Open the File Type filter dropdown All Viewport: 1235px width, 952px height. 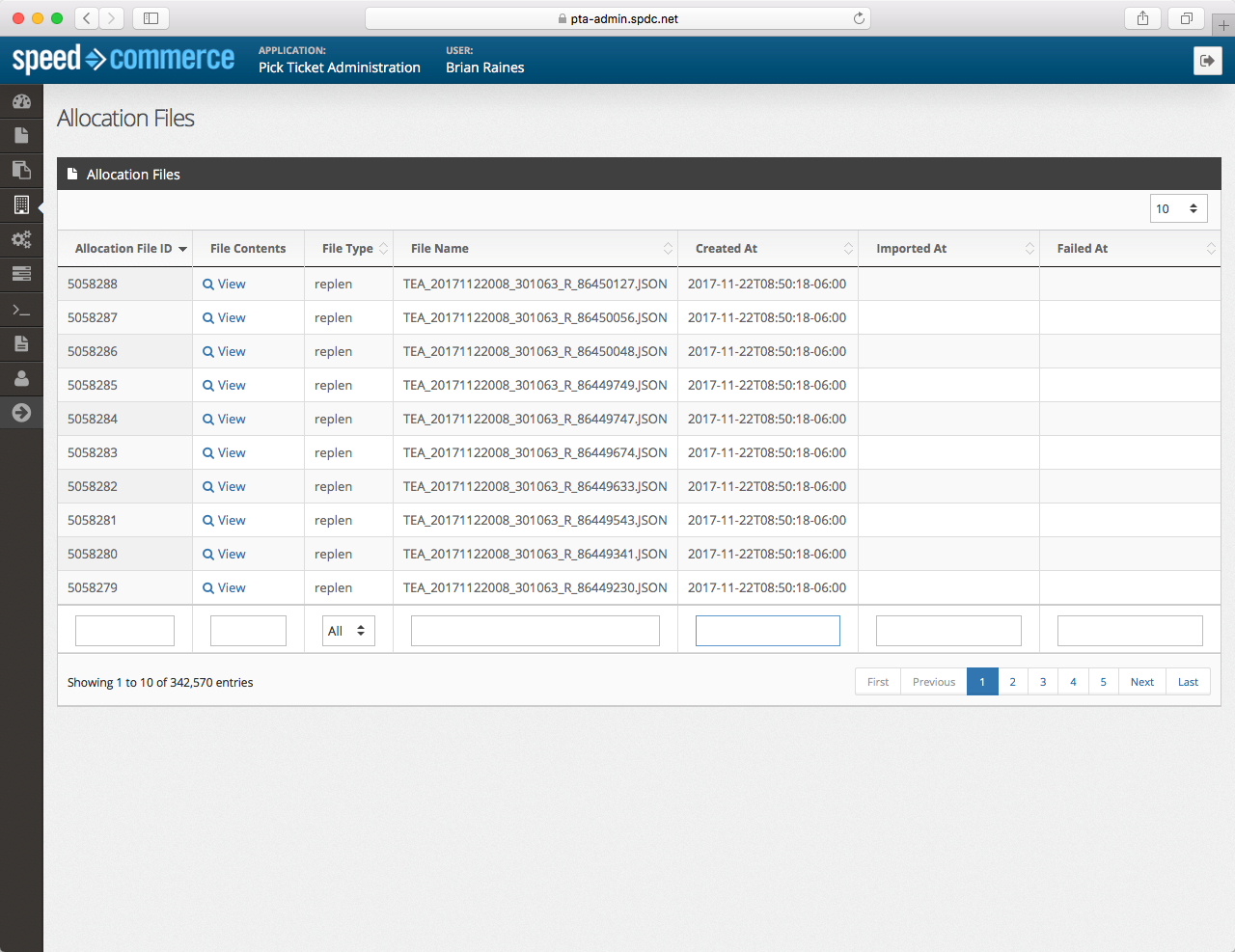(348, 631)
